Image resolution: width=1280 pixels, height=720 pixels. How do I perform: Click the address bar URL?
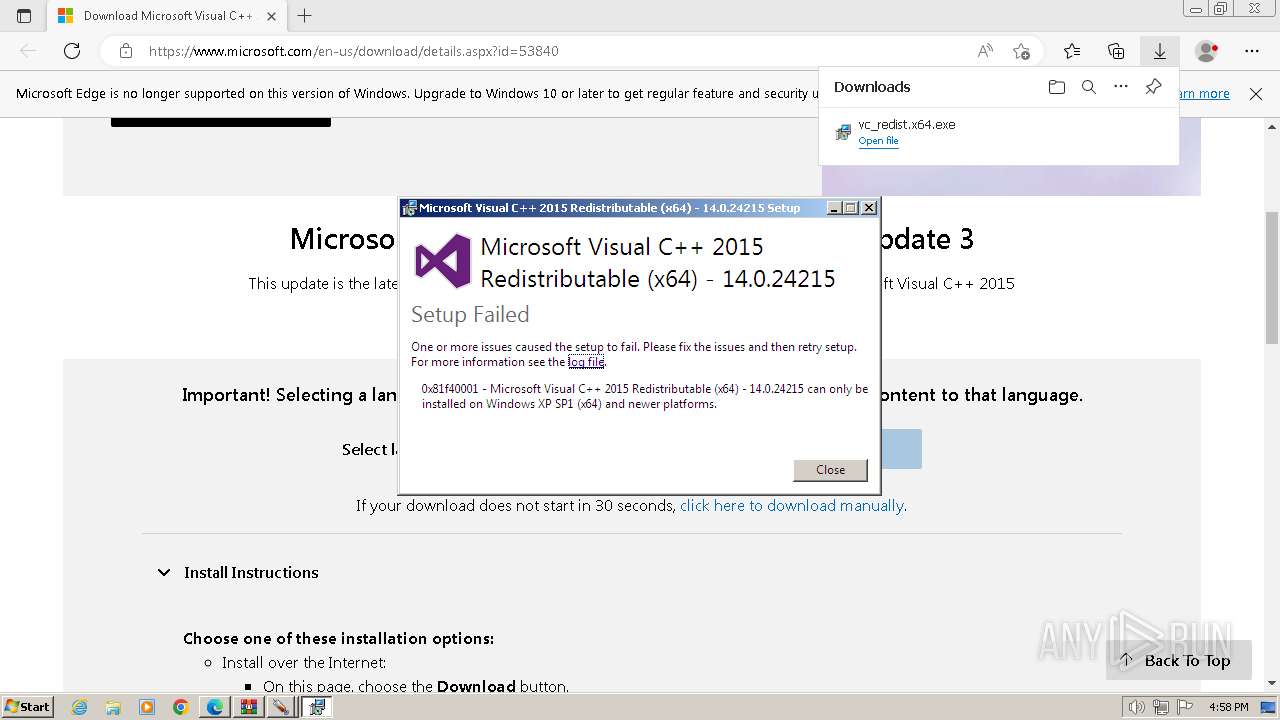point(353,51)
